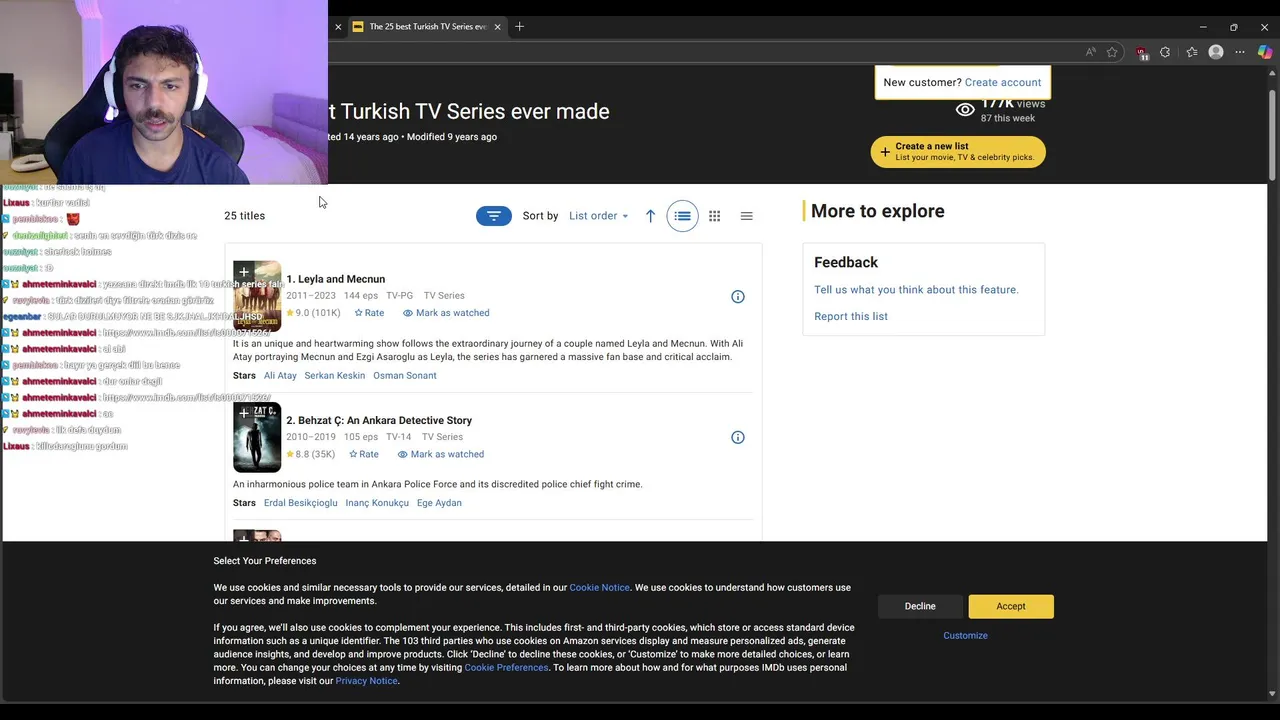The height and width of the screenshot is (720, 1280).
Task: Open the List order sort dropdown
Action: [x=598, y=216]
